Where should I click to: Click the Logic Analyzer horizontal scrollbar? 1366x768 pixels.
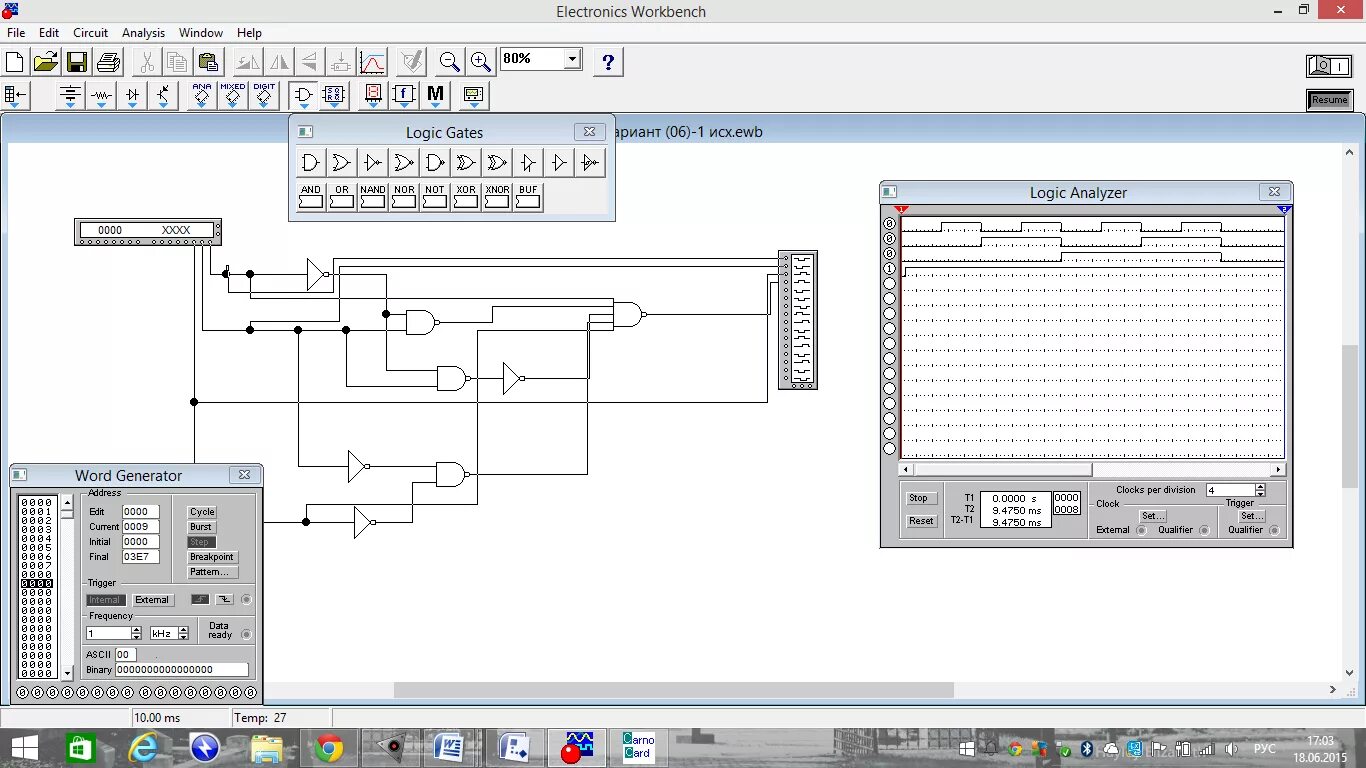coord(1092,469)
